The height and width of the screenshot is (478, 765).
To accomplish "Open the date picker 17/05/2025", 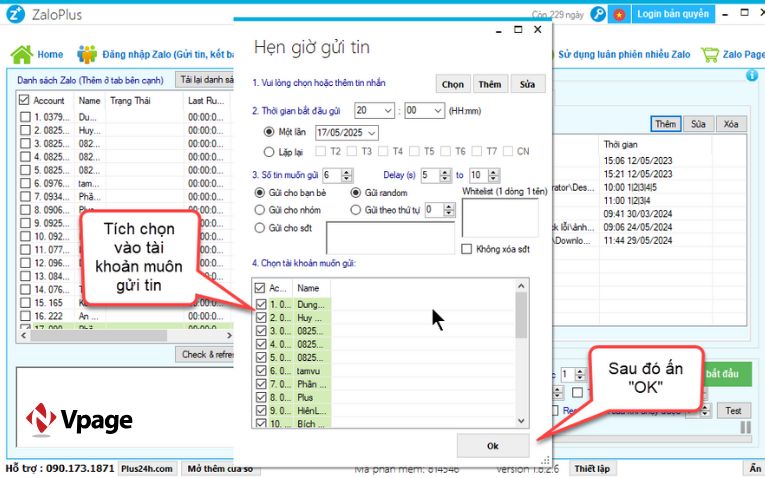I will point(346,133).
